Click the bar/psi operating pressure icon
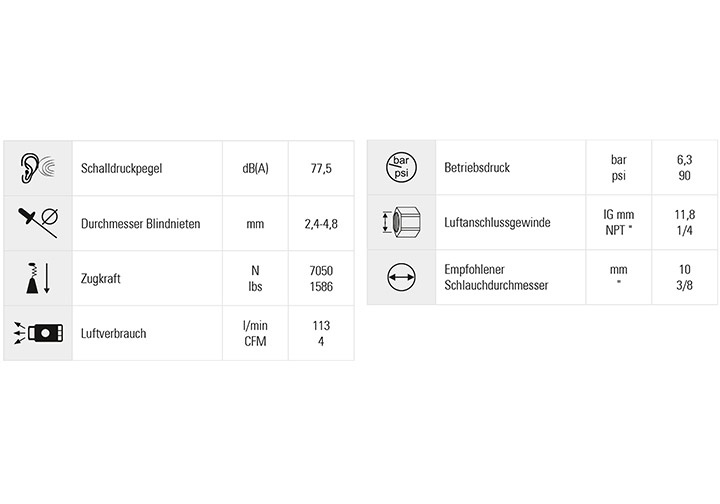Image resolution: width=720 pixels, height=504 pixels. (400, 167)
